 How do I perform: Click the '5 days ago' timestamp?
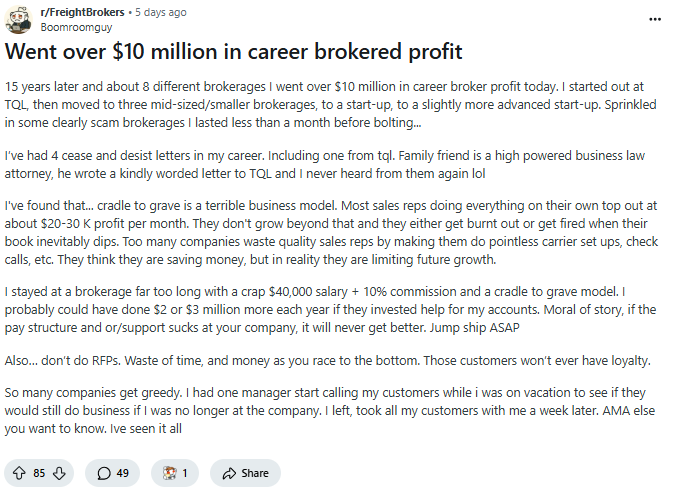pos(159,12)
